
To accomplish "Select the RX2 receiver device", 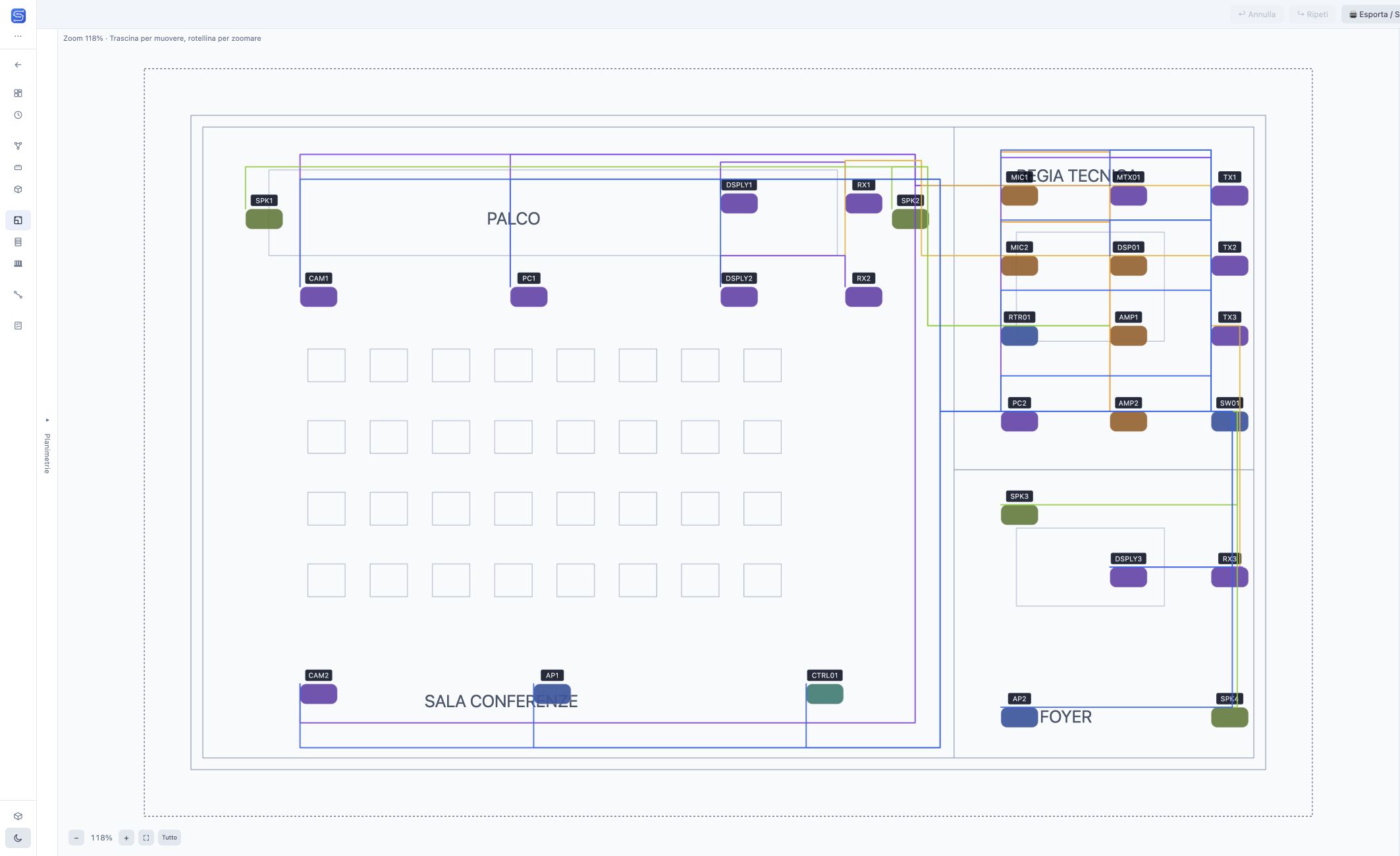I will (863, 297).
